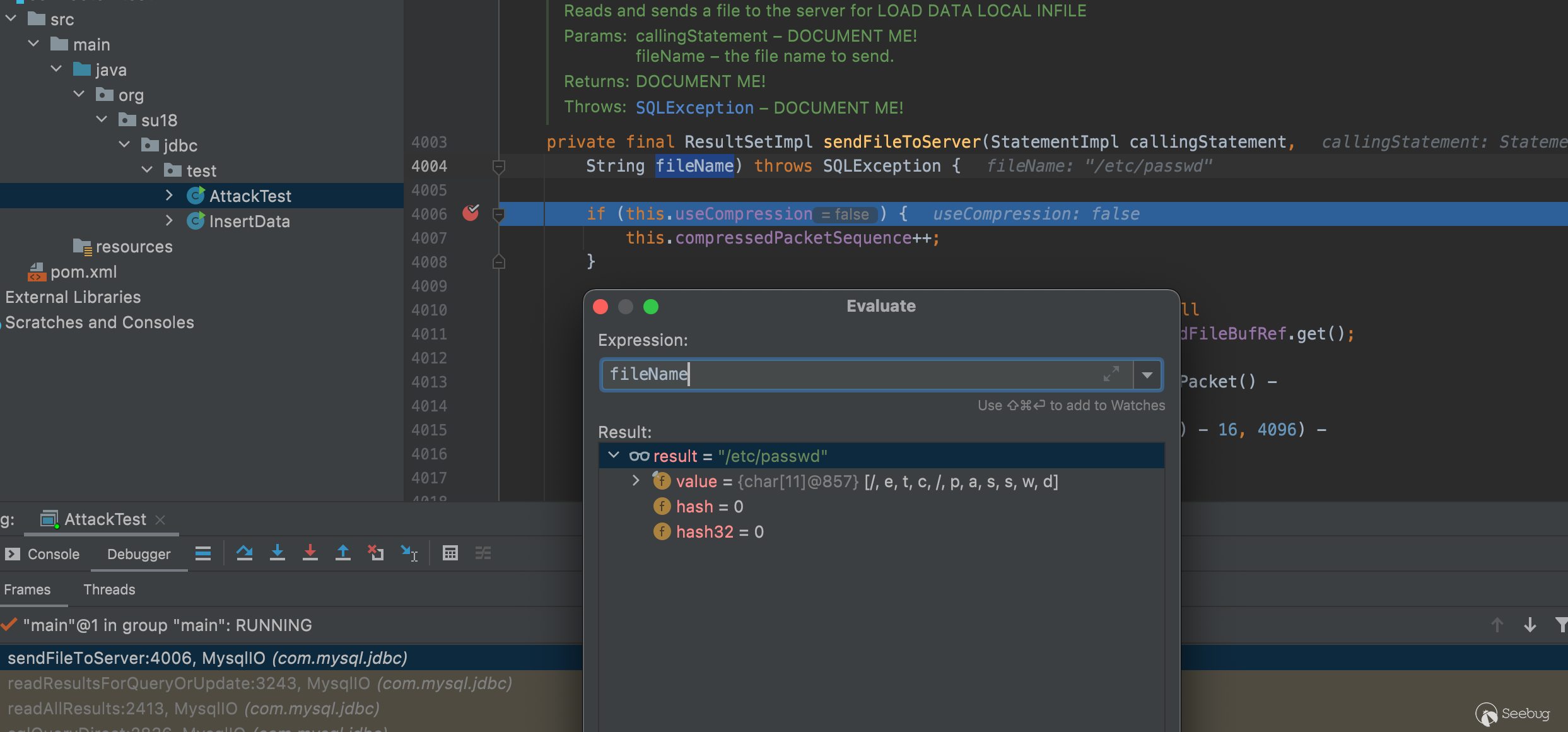1568x732 pixels.
Task: Open the expression history dropdown arrow
Action: pyautogui.click(x=1147, y=375)
